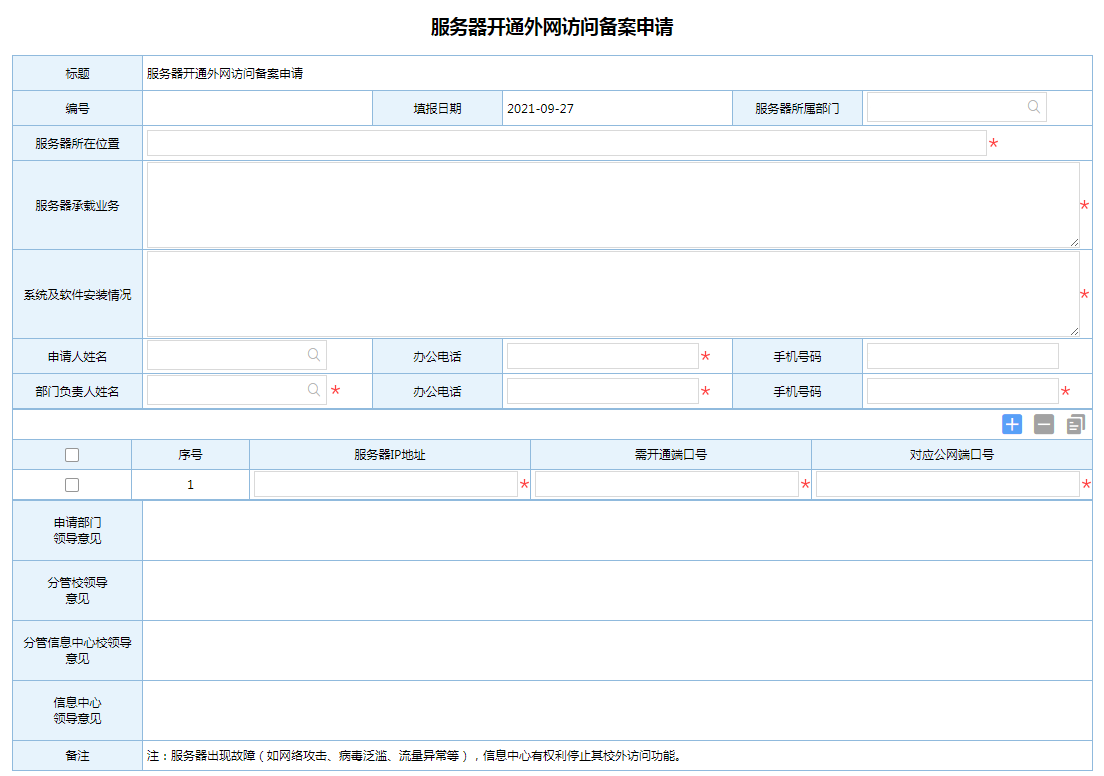Tick the select-all checkbox in table header
This screenshot has width=1104, height=776.
[72, 455]
